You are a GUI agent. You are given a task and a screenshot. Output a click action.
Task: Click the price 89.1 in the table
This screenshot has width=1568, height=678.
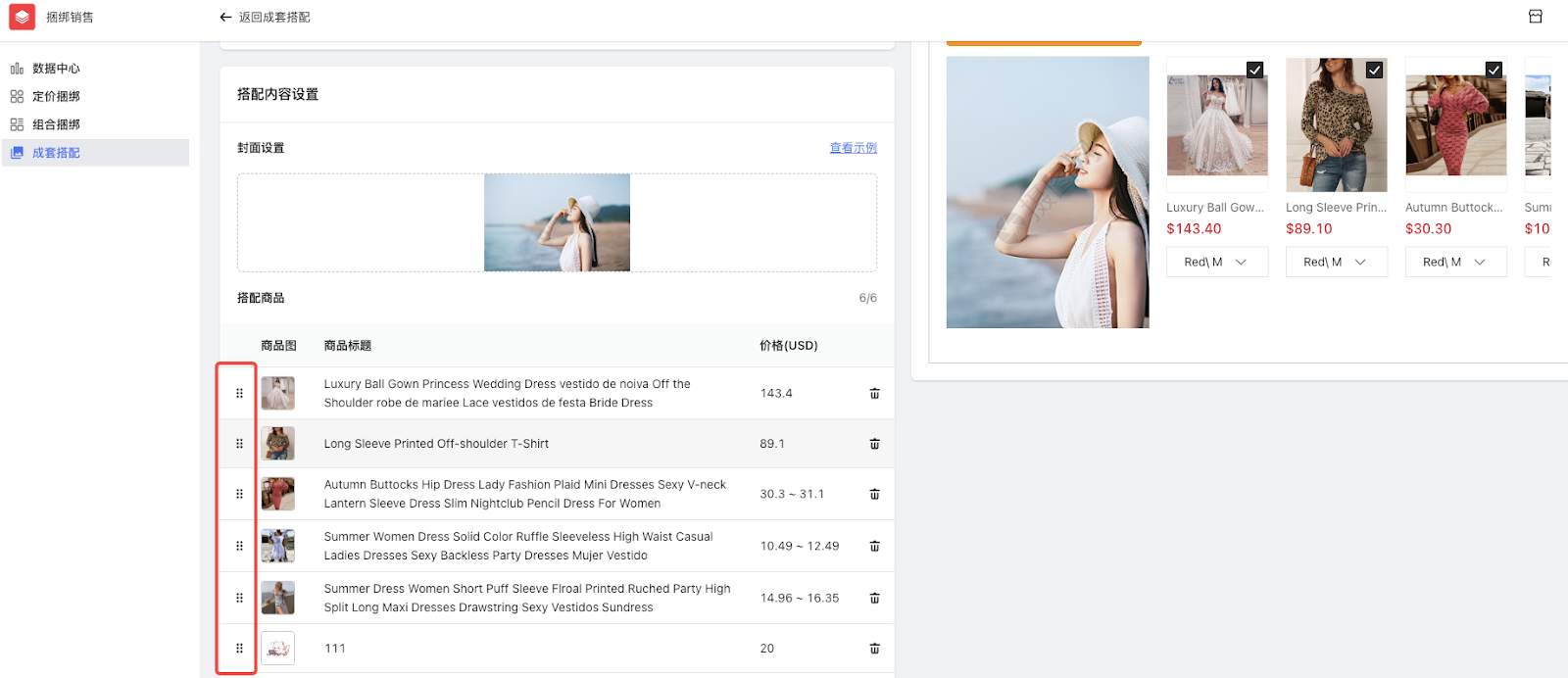point(772,444)
